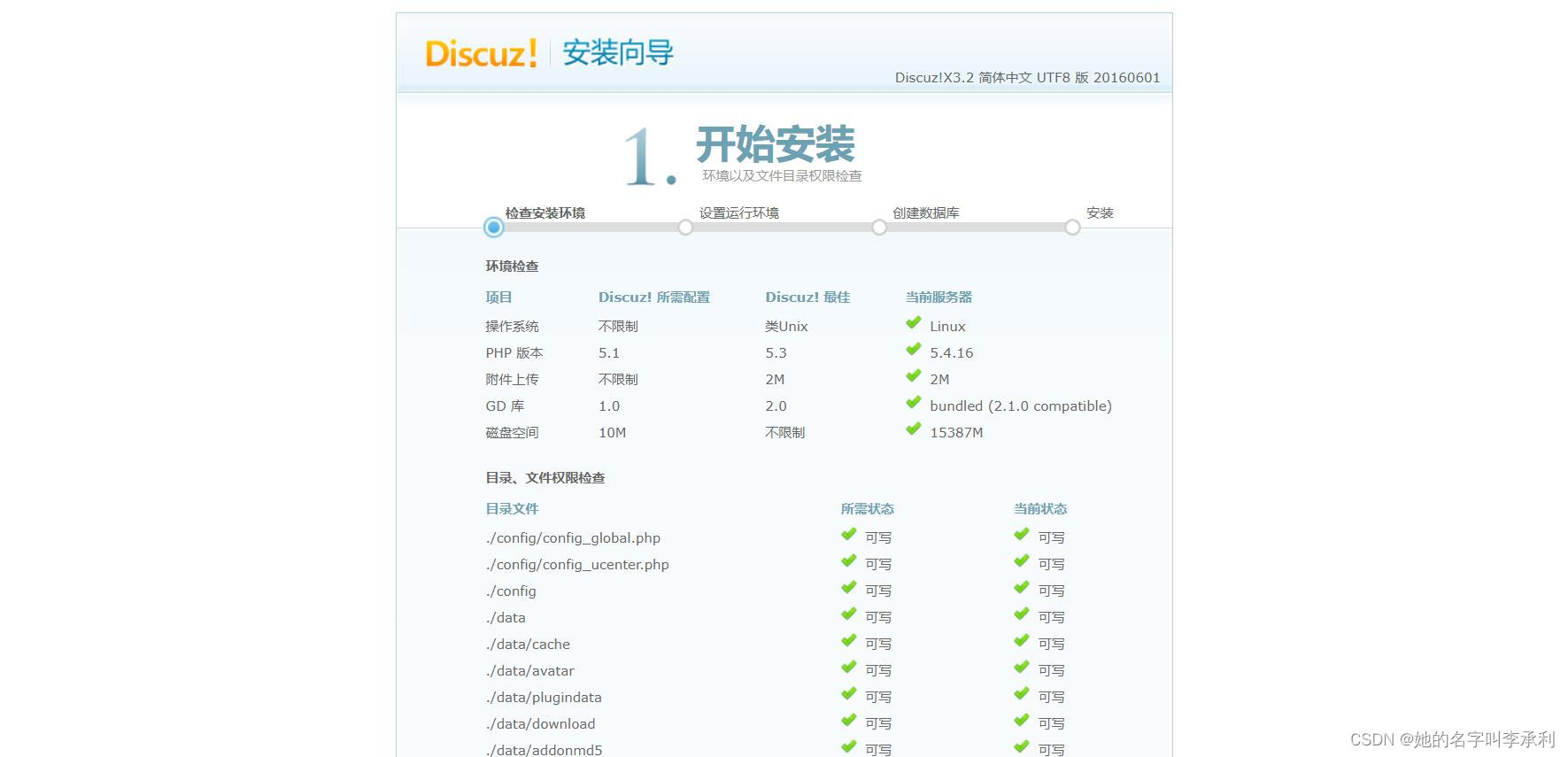Click 所需状态 check mark for ./data/download

pos(849,721)
